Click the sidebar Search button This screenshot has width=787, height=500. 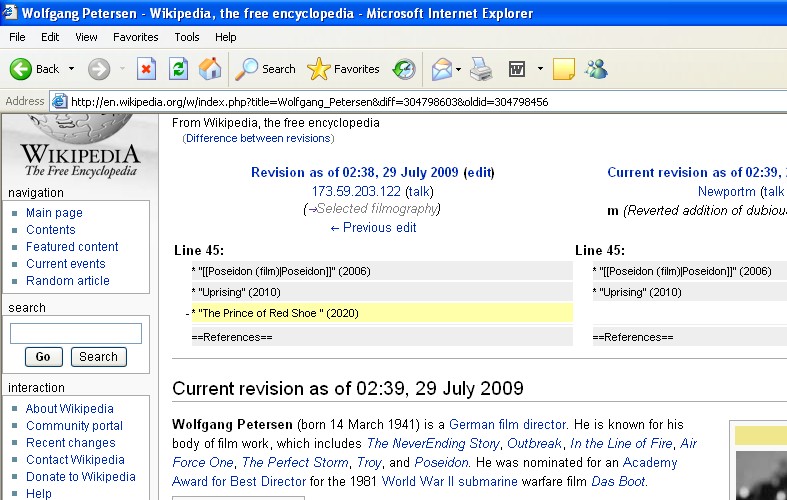tap(98, 357)
